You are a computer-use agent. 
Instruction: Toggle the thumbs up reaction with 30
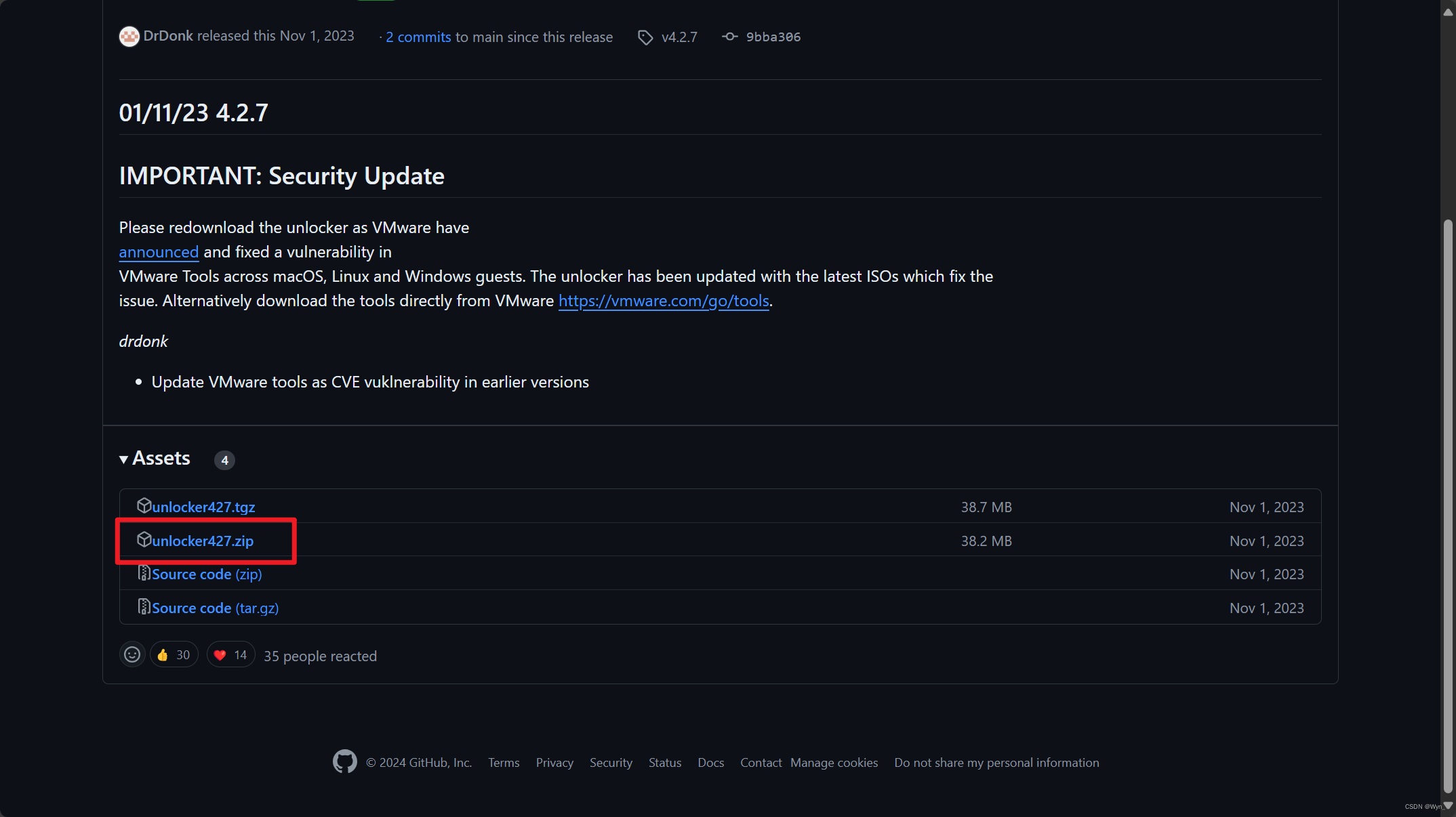coord(174,654)
